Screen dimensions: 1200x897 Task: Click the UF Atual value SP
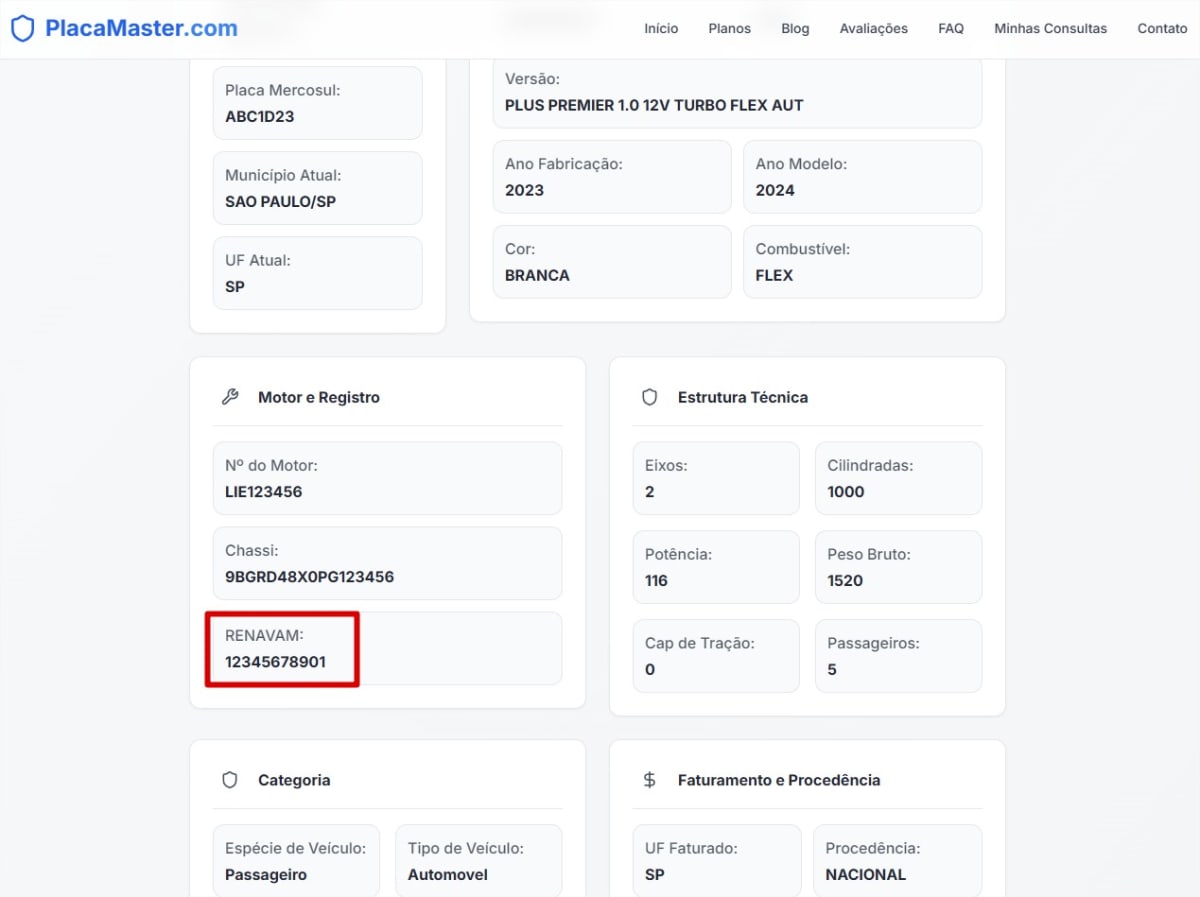[235, 286]
